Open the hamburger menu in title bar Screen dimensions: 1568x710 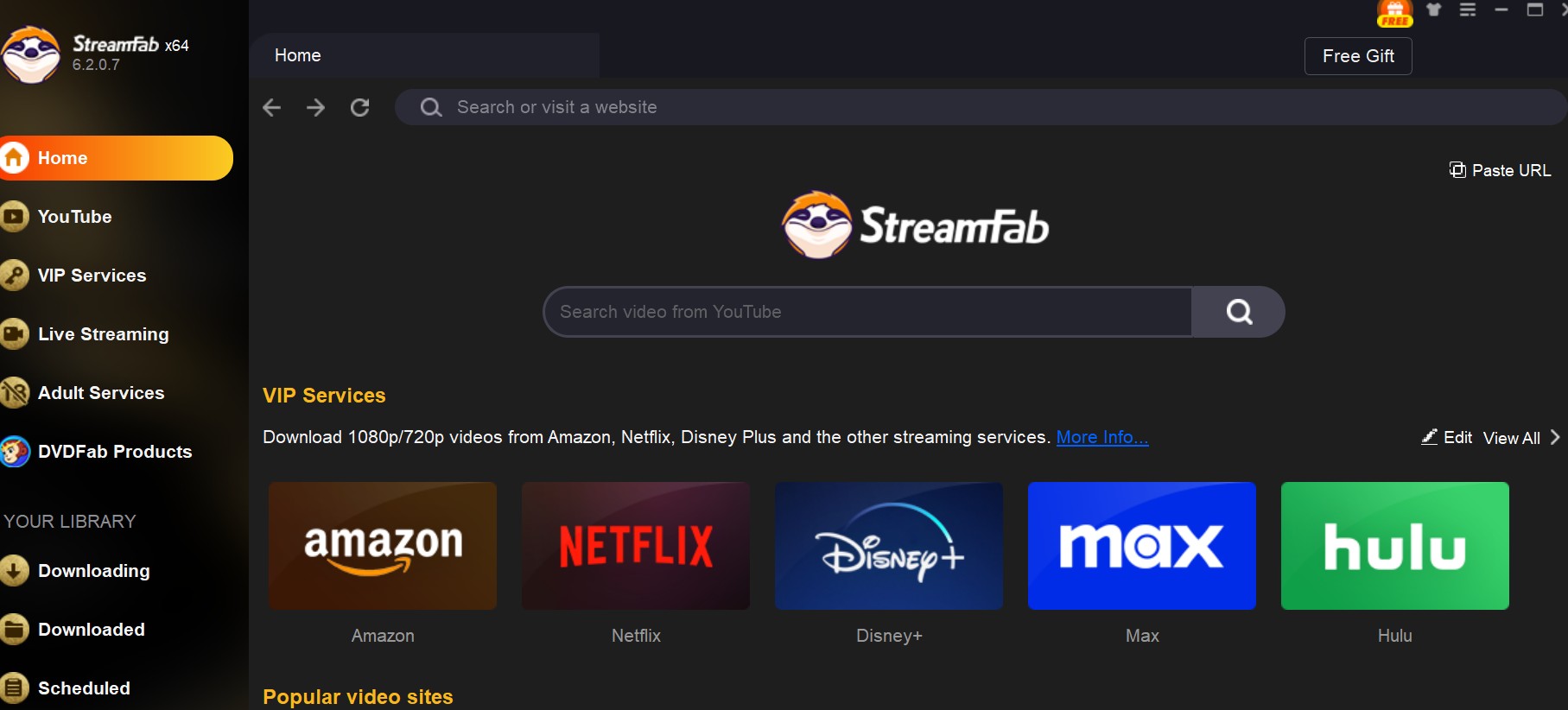click(1468, 10)
